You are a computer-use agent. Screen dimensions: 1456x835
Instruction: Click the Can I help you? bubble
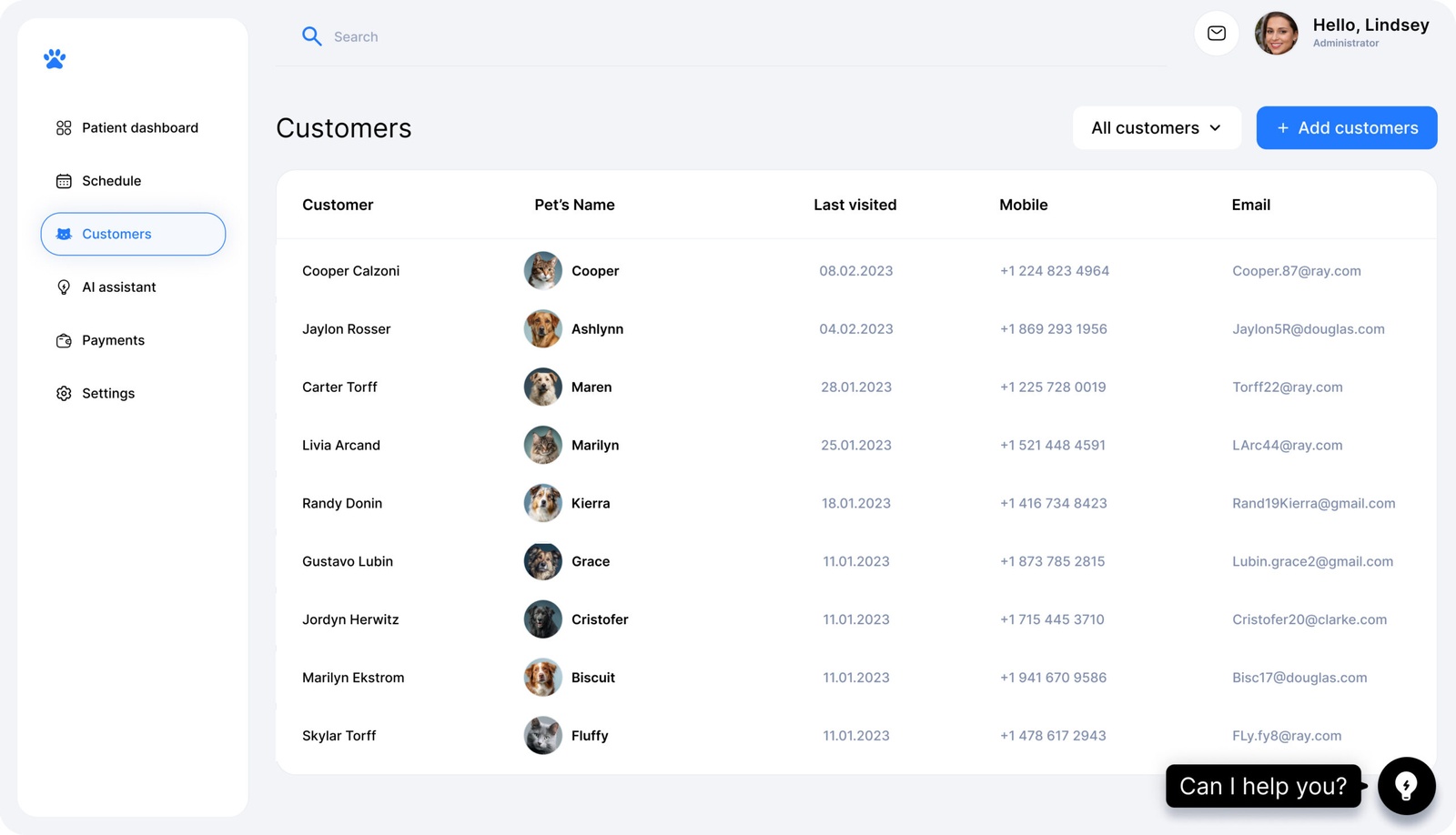point(1262,786)
